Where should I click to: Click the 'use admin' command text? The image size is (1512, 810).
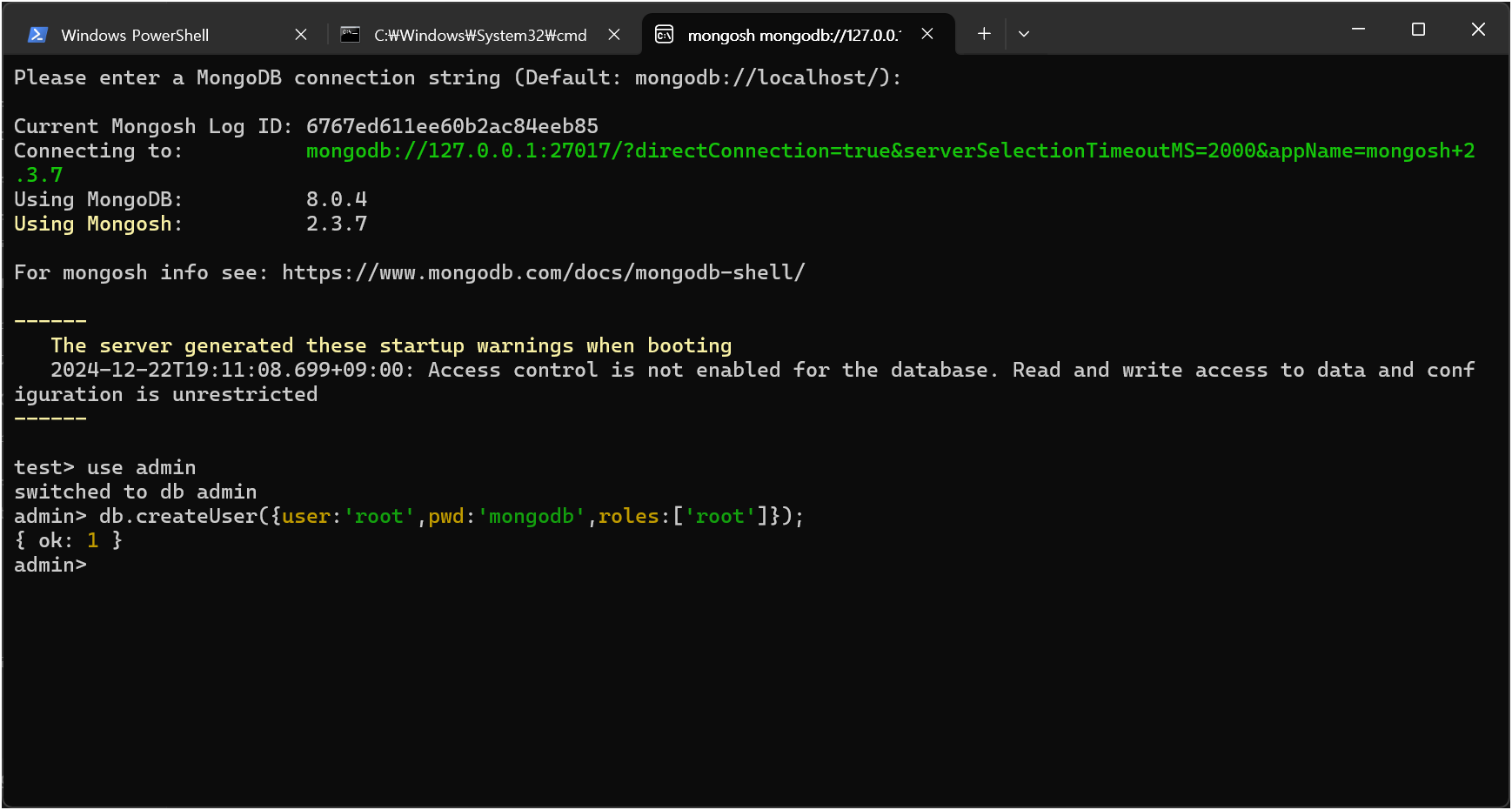pos(142,467)
